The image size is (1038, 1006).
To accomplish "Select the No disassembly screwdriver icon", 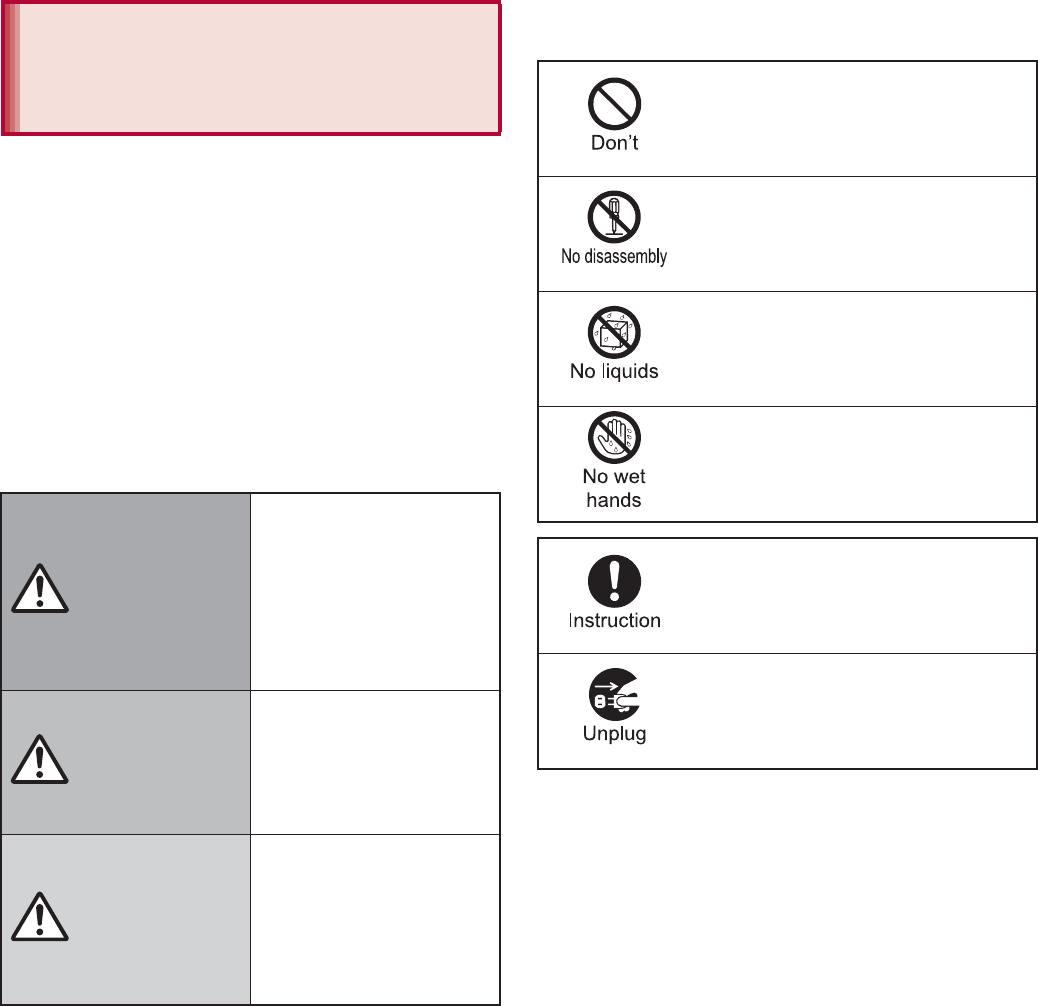I will pos(614,216).
